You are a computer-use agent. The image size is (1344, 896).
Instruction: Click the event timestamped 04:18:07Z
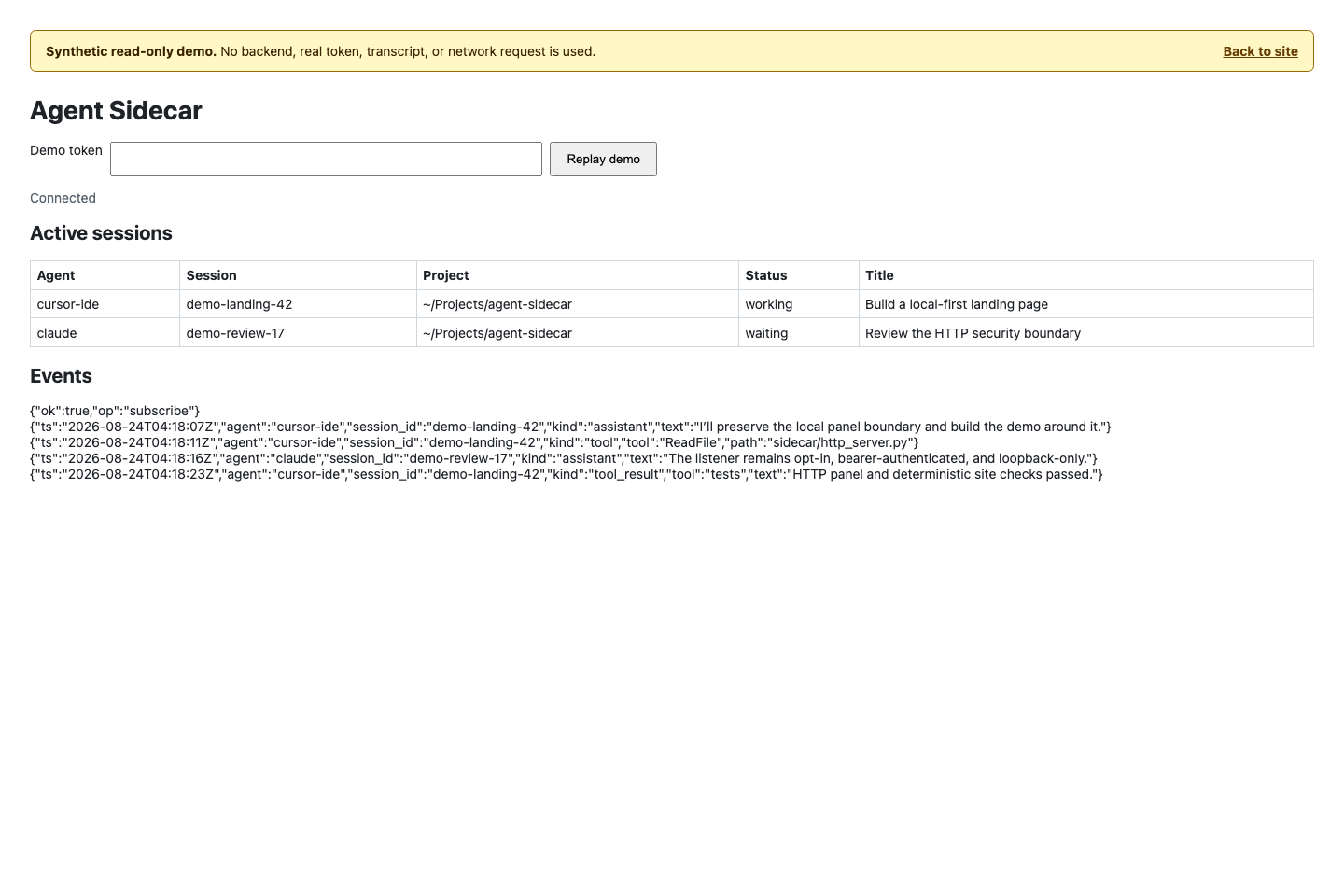(x=570, y=427)
